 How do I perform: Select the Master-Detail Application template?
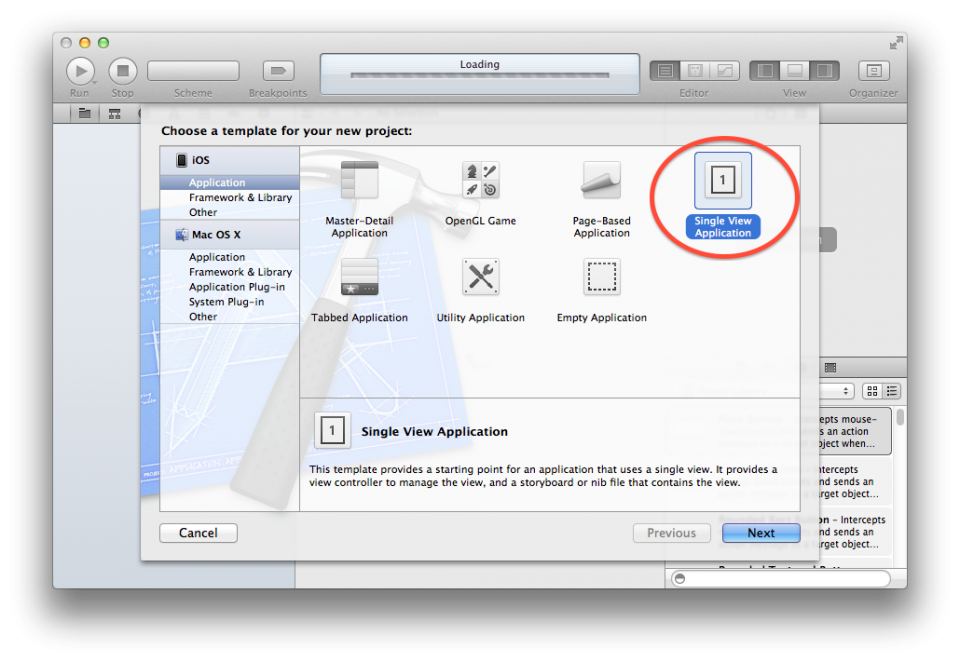359,181
